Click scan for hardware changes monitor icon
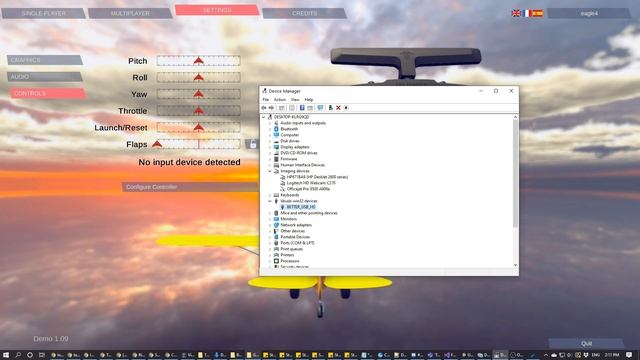 tap(320, 108)
